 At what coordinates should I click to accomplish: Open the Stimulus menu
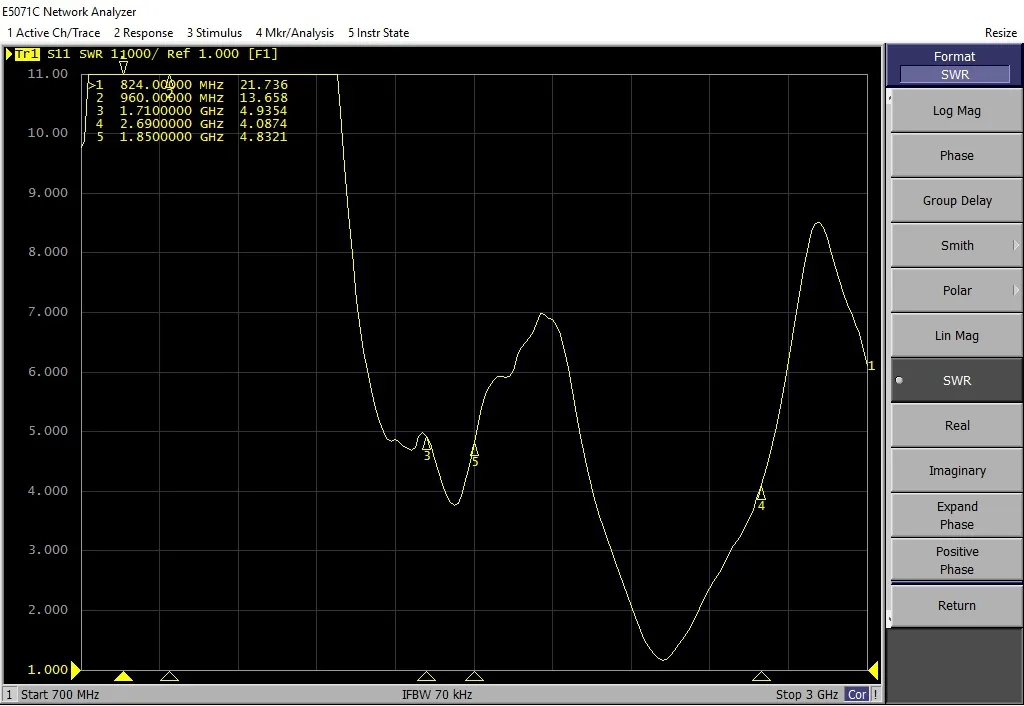pos(214,33)
